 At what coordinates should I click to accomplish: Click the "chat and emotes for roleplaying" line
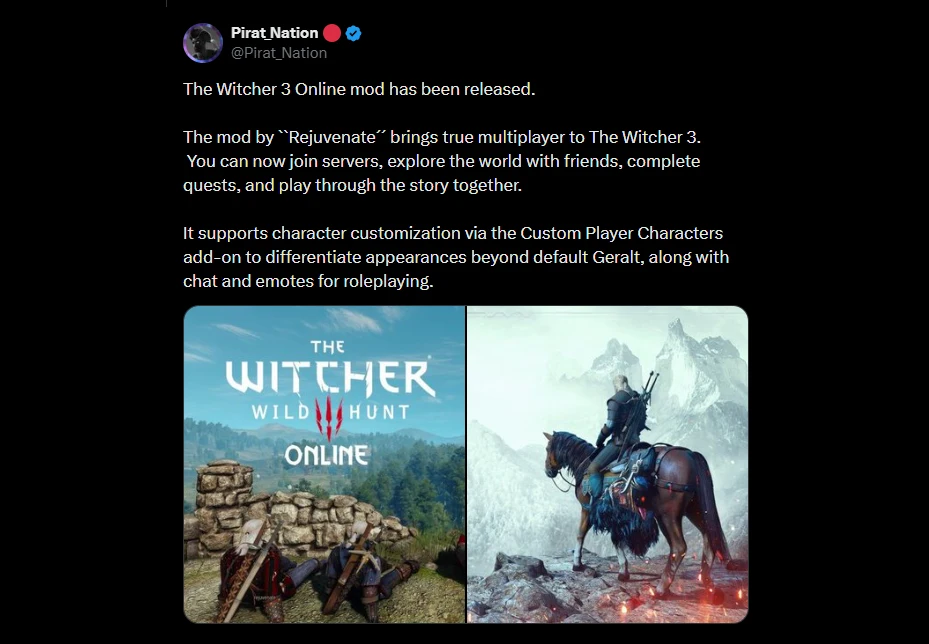[308, 281]
